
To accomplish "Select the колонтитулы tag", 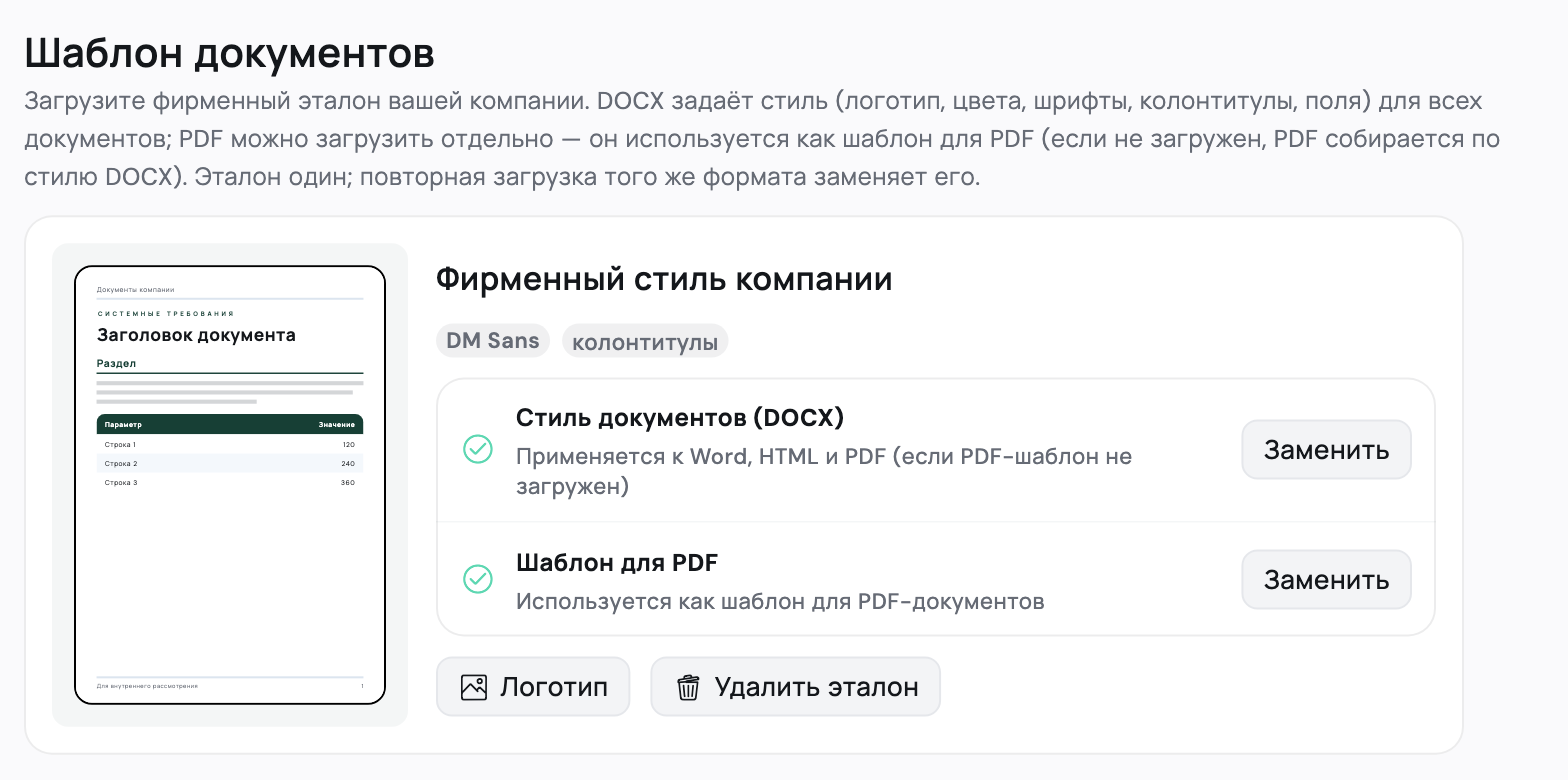I will tap(645, 341).
